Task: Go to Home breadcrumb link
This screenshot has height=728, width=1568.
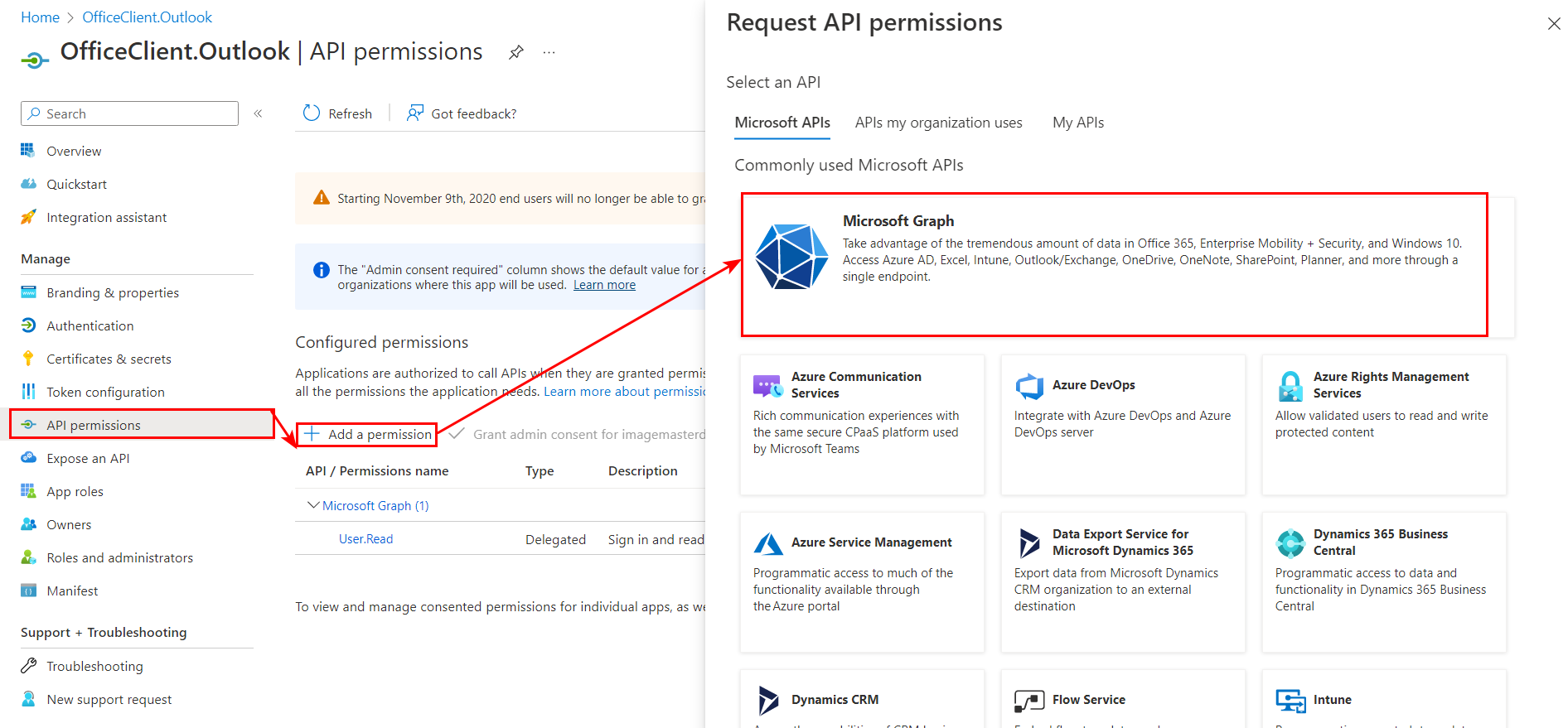Action: click(40, 17)
